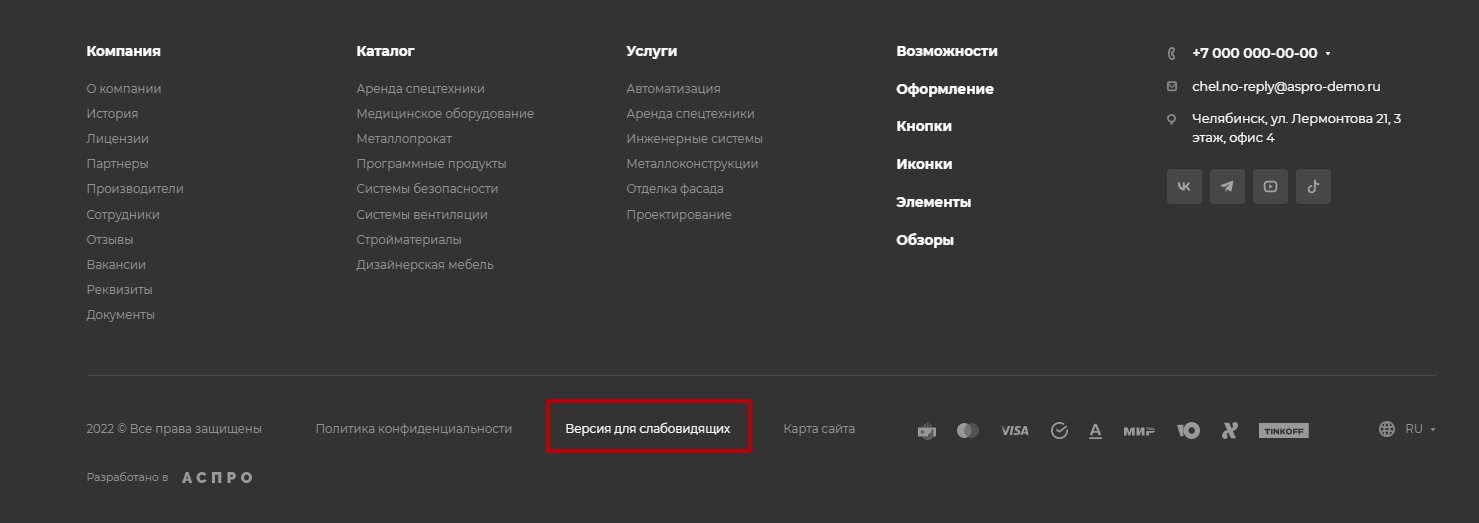Go to Вакансии page
Viewport: 1479px width, 523px height.
116,265
